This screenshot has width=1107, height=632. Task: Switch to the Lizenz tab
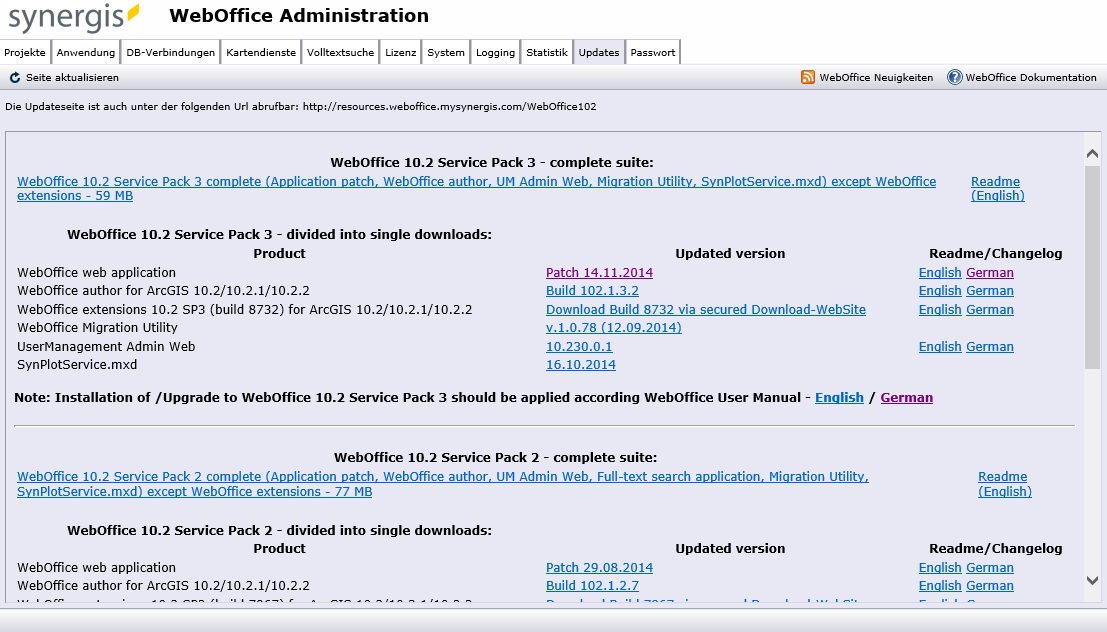click(400, 52)
